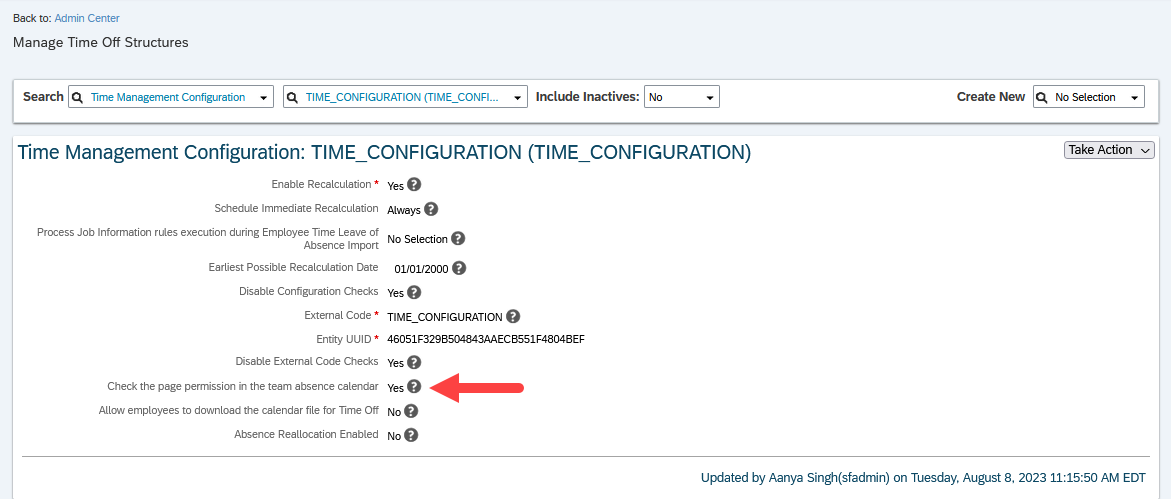This screenshot has width=1171, height=499.
Task: Click the Always value for Schedule Immediate Recalculation
Action: 404,210
